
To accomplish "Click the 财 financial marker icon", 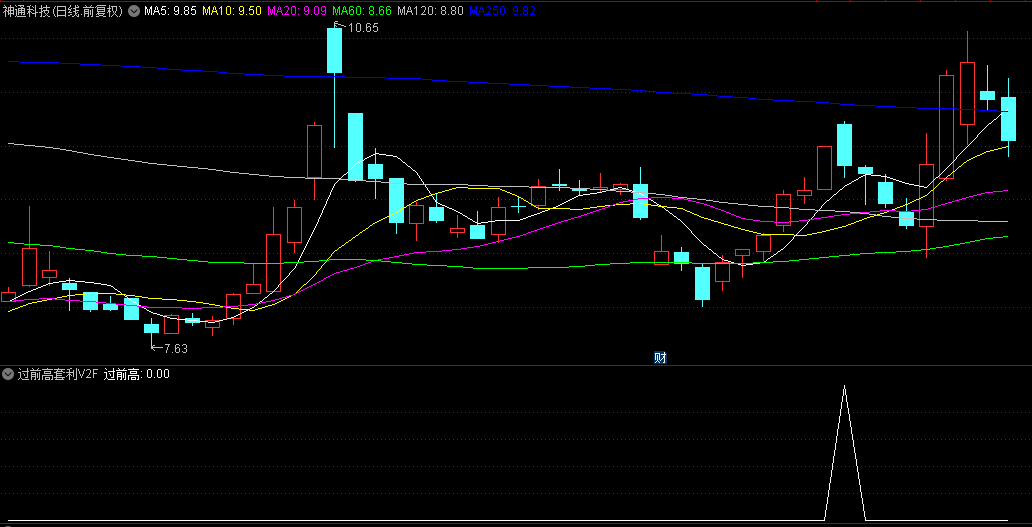I will [660, 358].
